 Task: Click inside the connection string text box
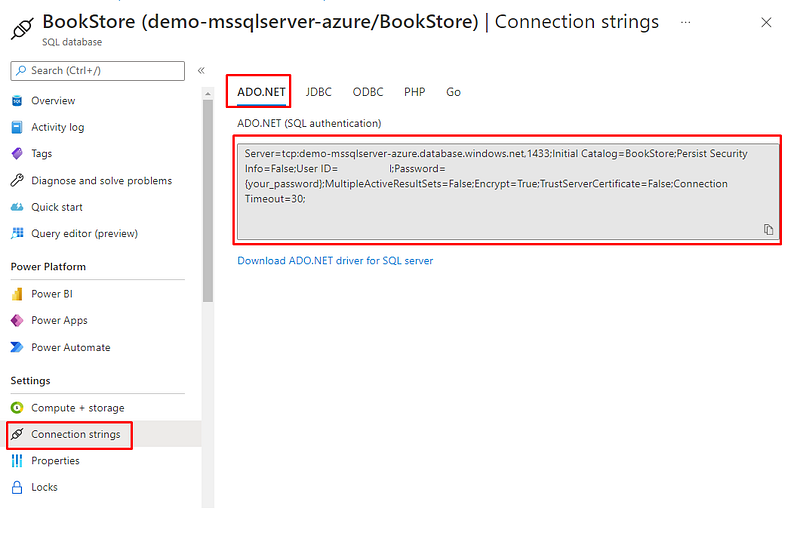[x=508, y=191]
